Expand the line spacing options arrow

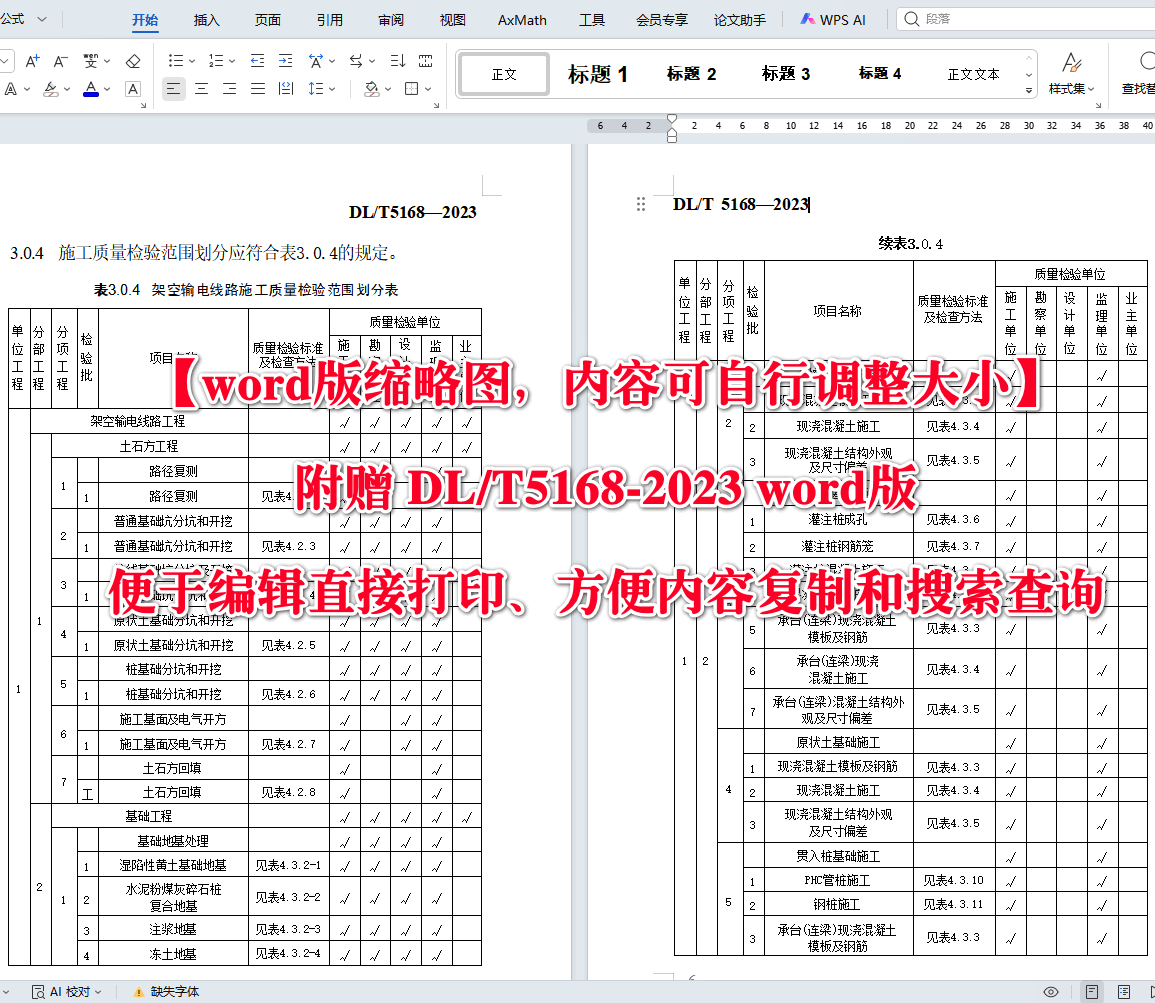click(332, 89)
